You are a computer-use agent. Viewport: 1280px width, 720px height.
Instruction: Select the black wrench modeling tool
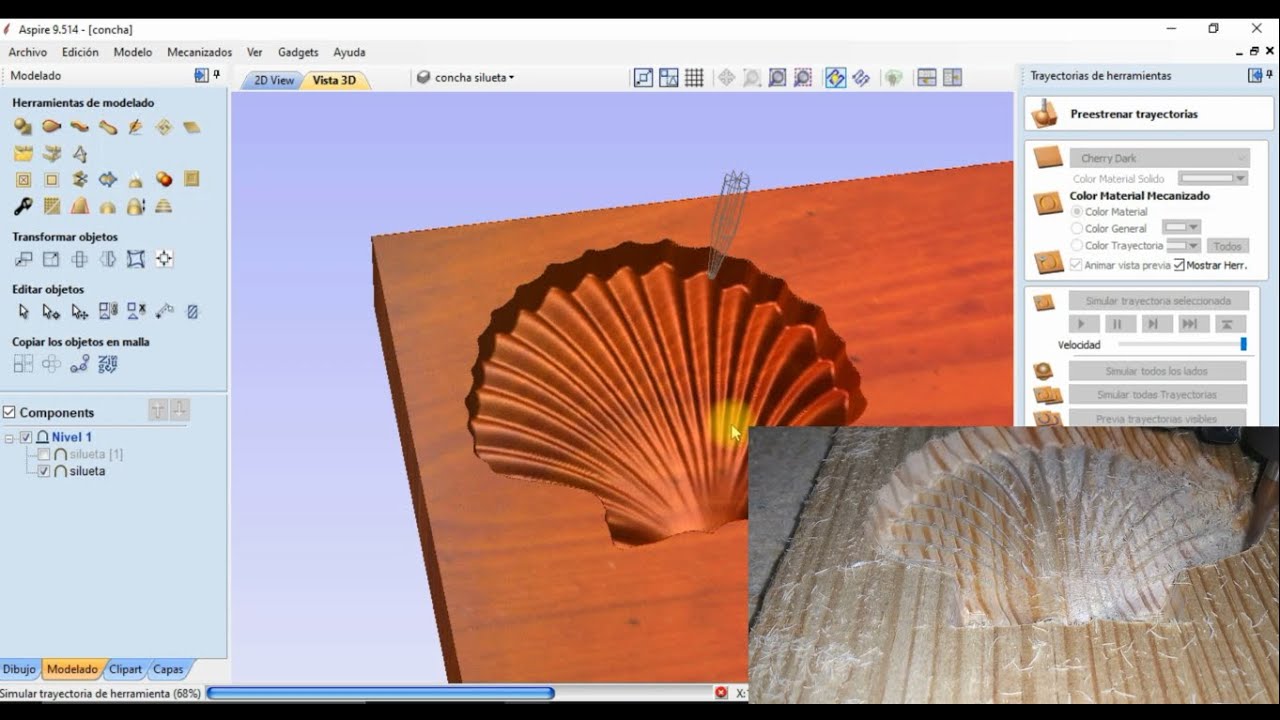tap(23, 206)
